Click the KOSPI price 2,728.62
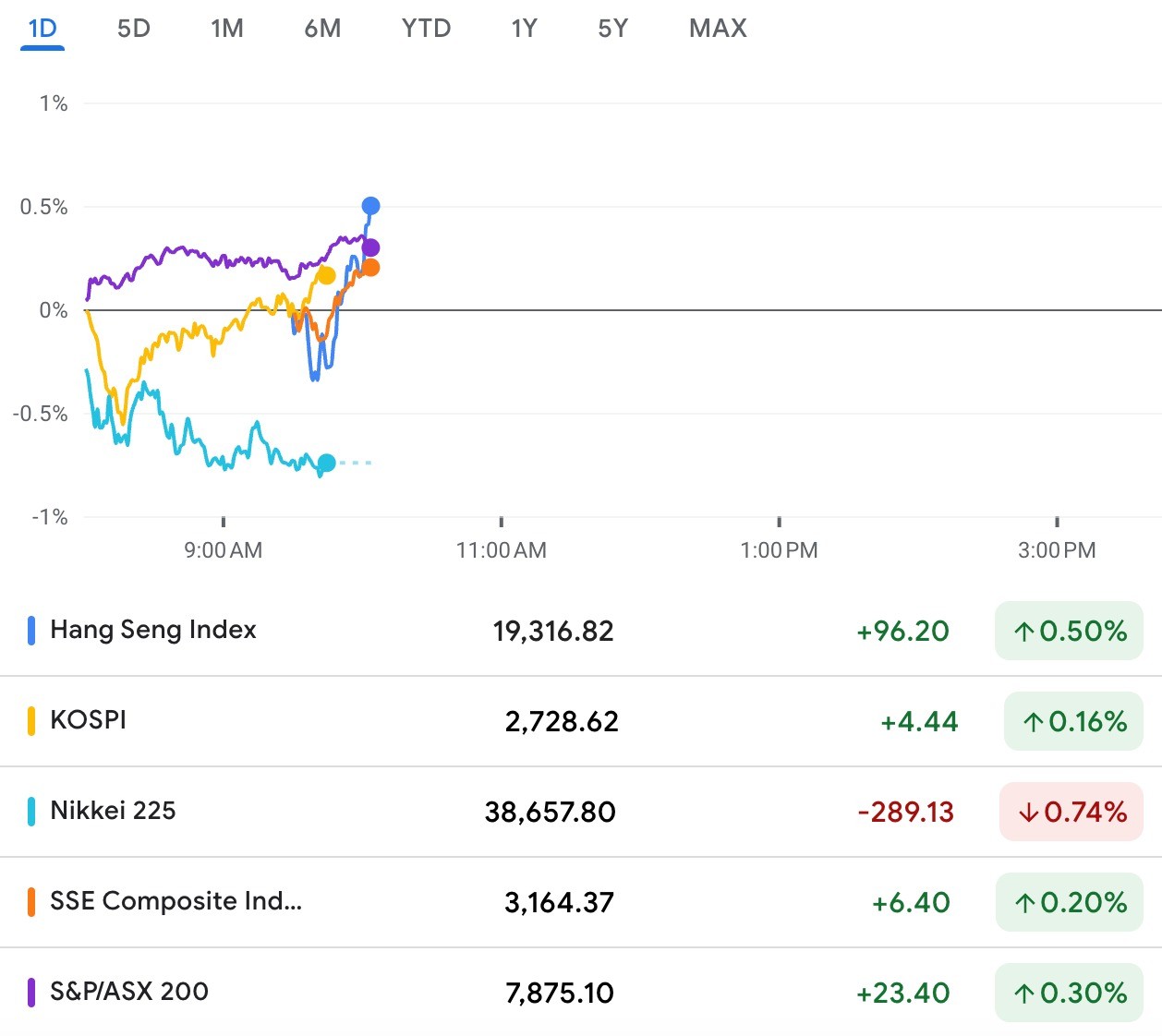The width and height of the screenshot is (1162, 1036). coord(562,722)
